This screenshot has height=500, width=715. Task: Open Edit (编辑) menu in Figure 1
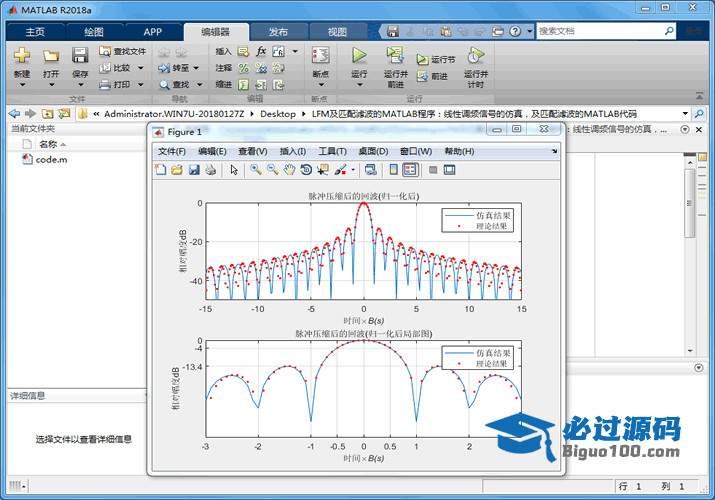coord(212,151)
